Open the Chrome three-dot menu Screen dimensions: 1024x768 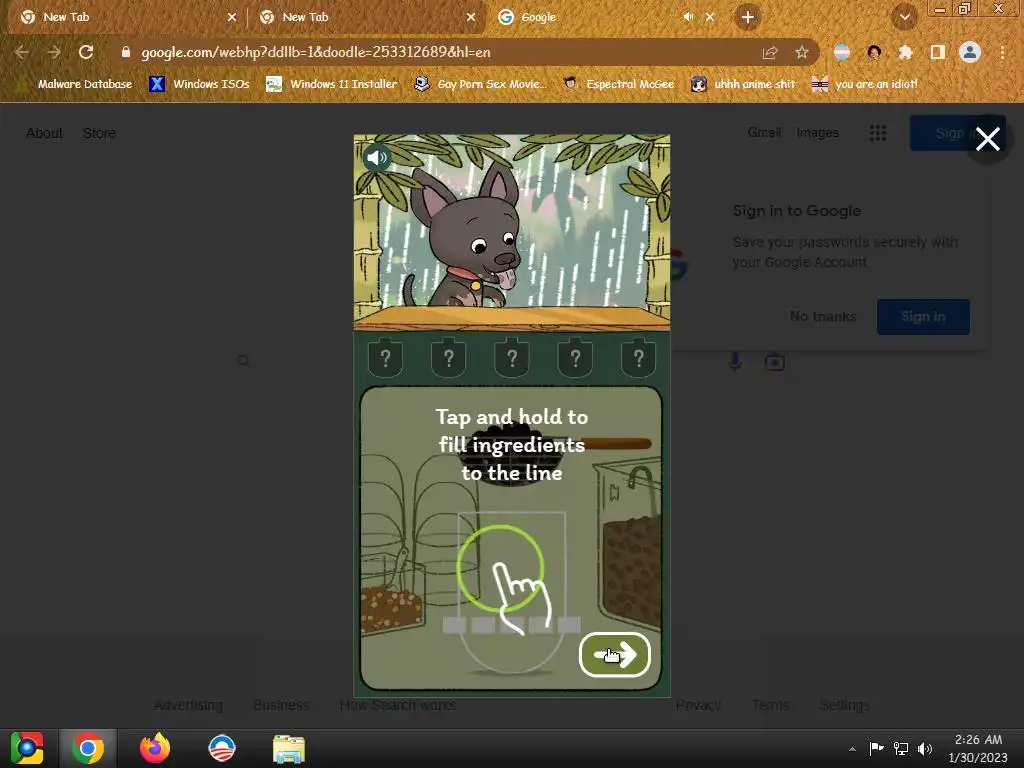click(1002, 52)
